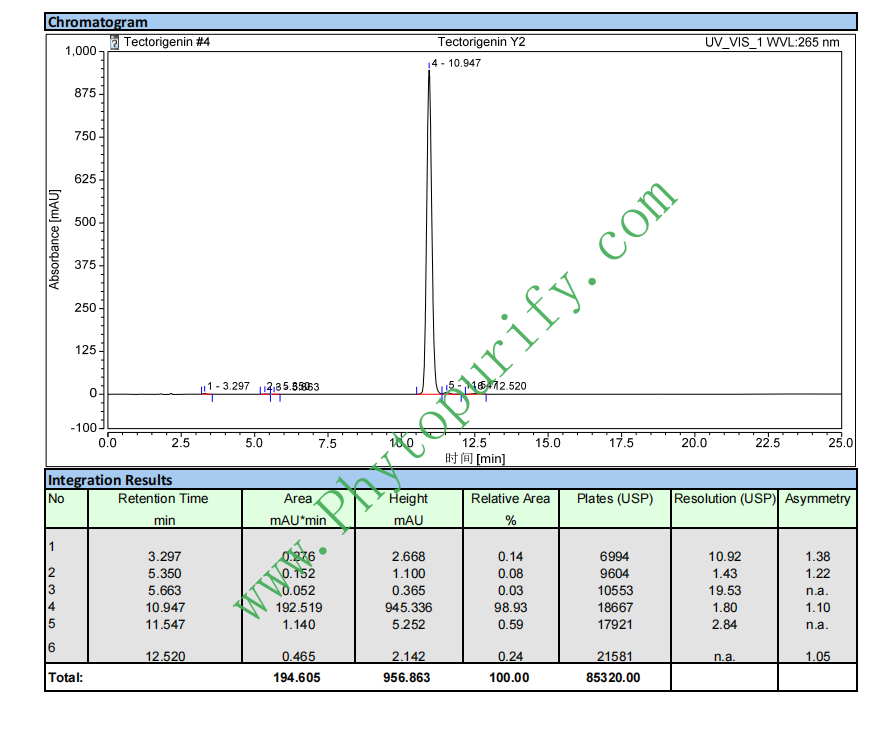Click the Total area value 194.605

[298, 678]
